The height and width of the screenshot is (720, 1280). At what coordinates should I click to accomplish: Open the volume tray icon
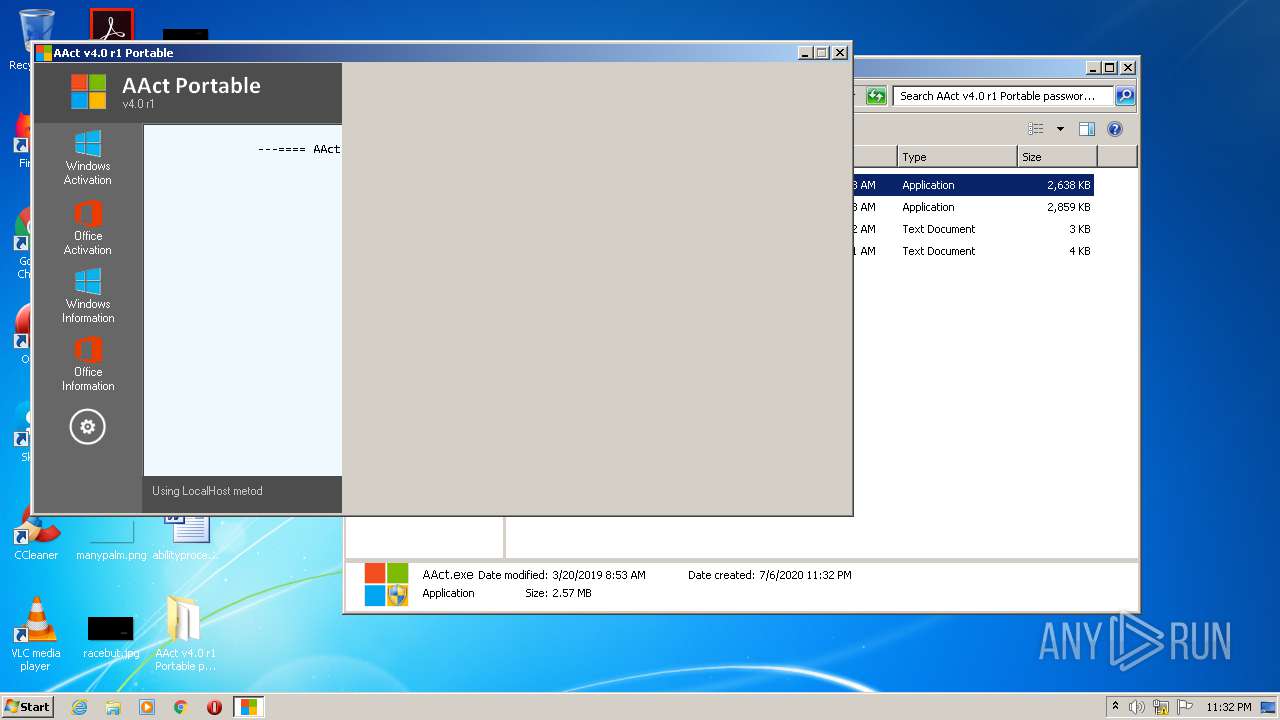tap(1137, 707)
